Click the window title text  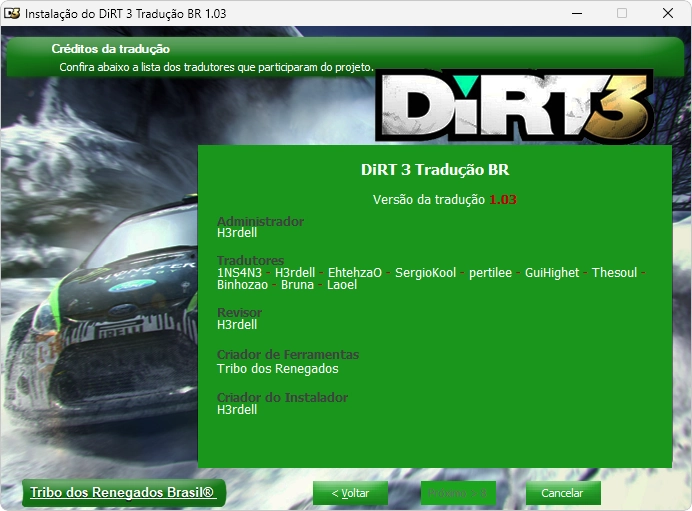(x=125, y=14)
